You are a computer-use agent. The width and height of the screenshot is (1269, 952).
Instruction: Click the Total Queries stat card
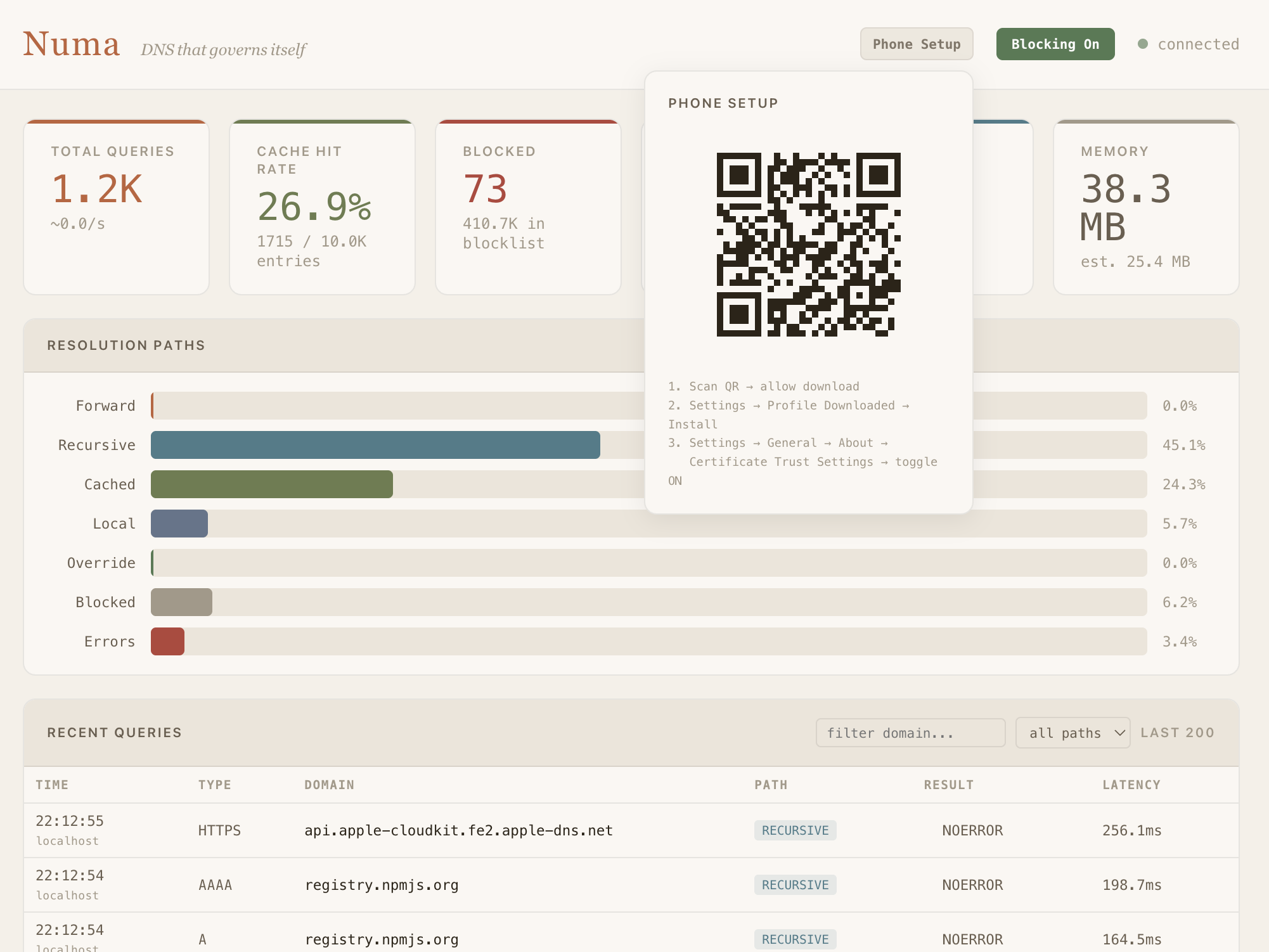click(x=116, y=207)
